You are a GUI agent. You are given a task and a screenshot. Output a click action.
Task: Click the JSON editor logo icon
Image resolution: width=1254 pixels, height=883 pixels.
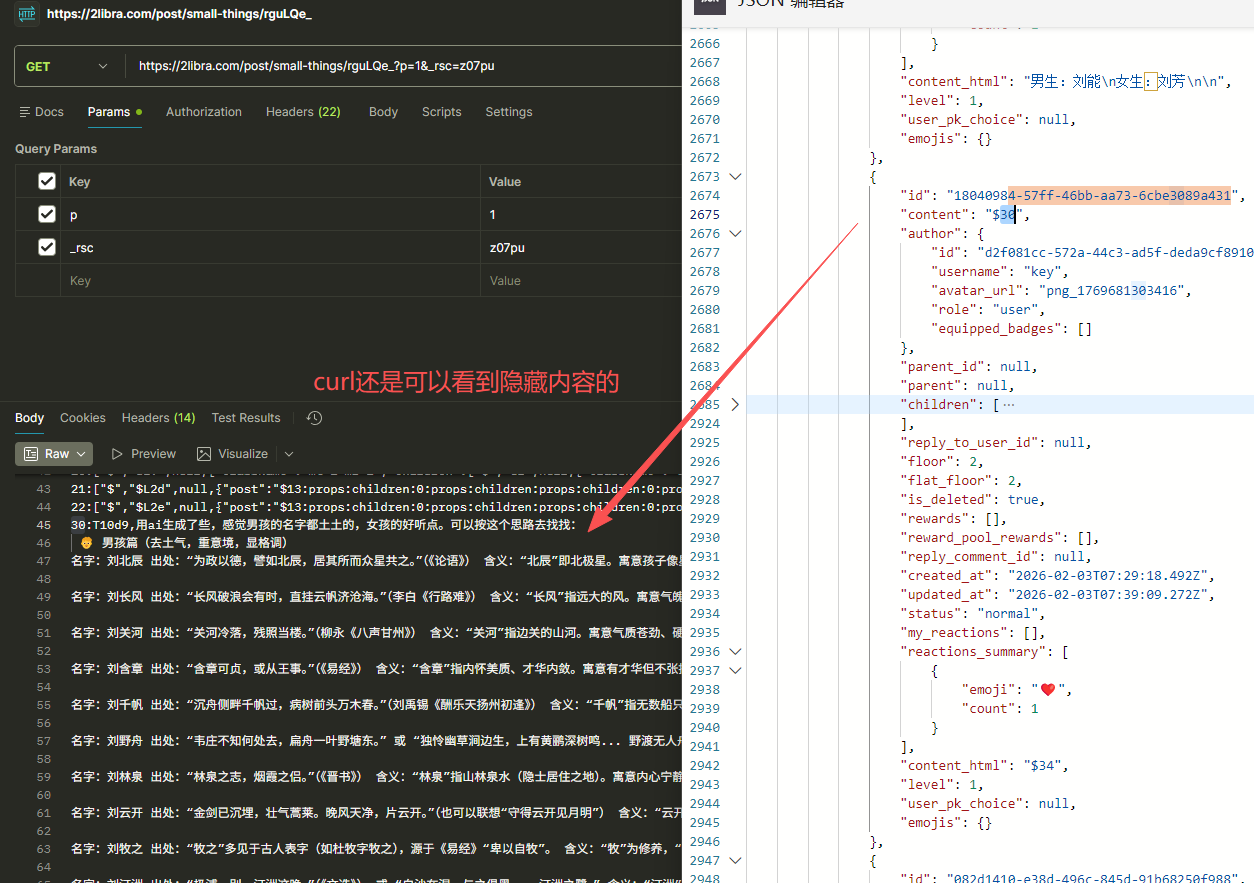pos(709,5)
